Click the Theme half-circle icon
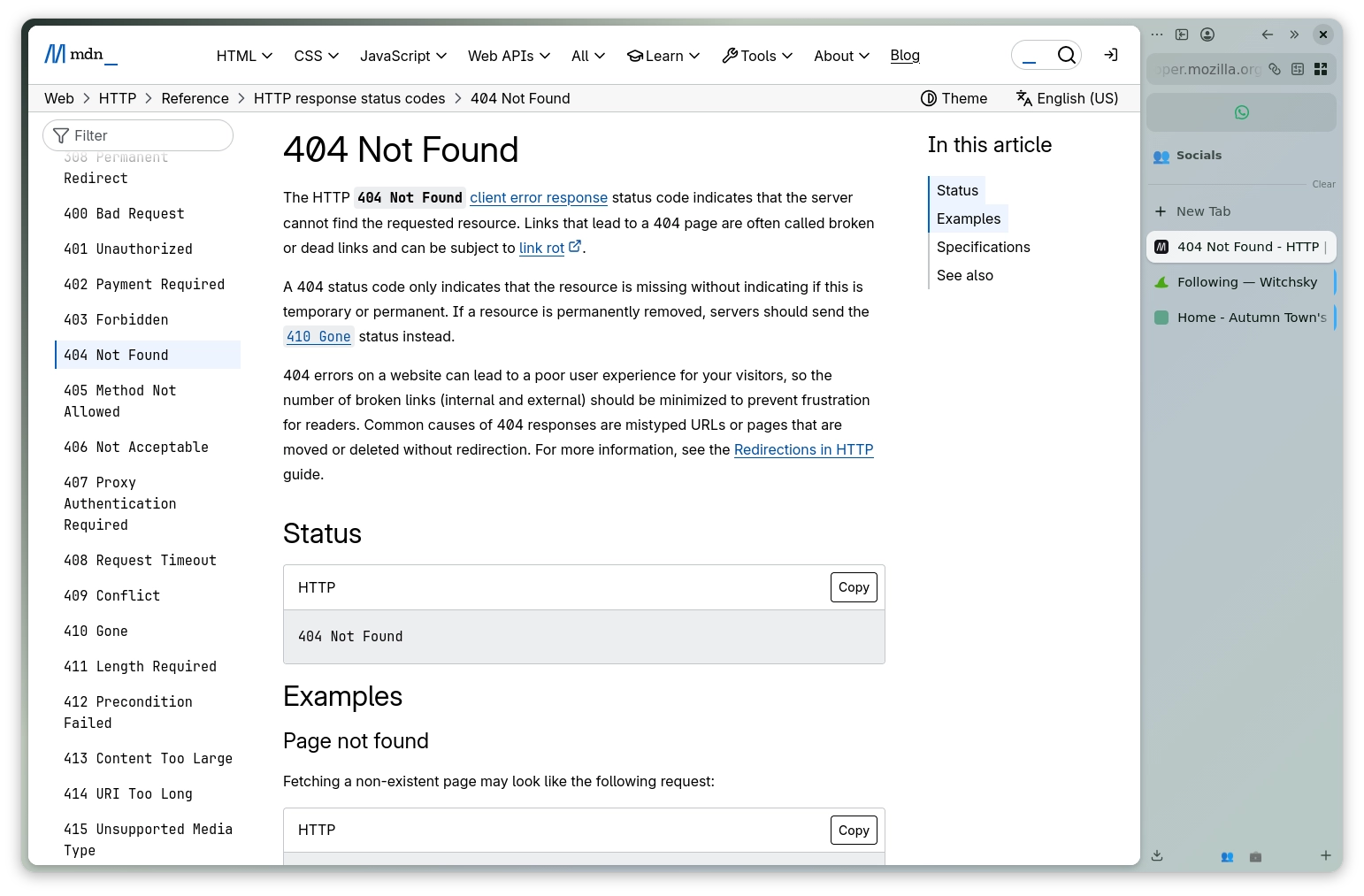 (x=929, y=98)
